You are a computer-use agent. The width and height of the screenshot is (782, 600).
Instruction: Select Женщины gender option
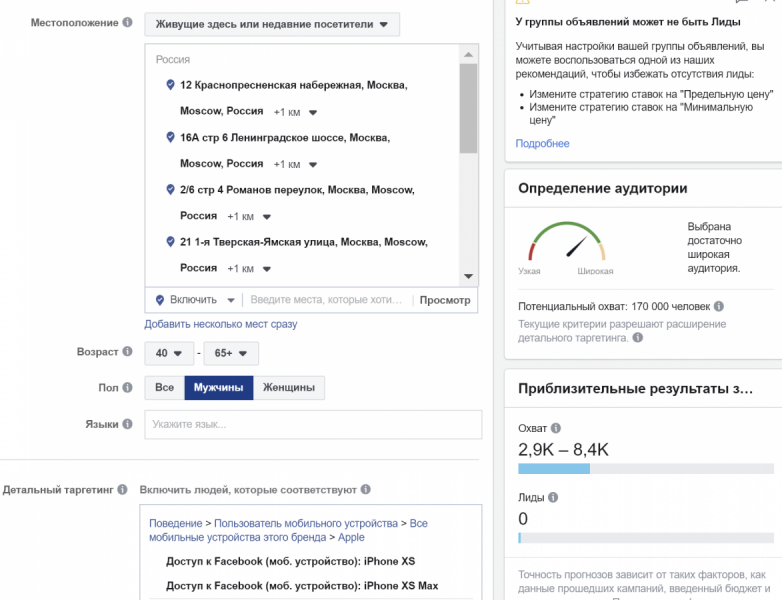coord(289,388)
